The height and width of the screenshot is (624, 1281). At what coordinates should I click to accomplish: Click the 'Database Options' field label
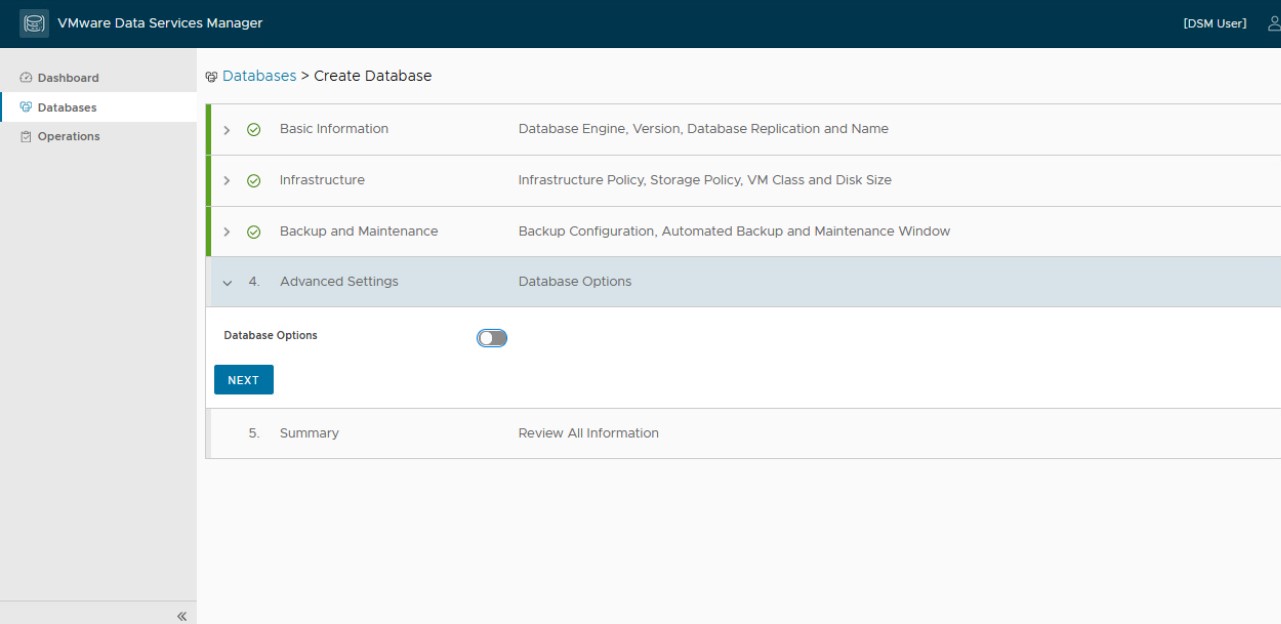270,336
